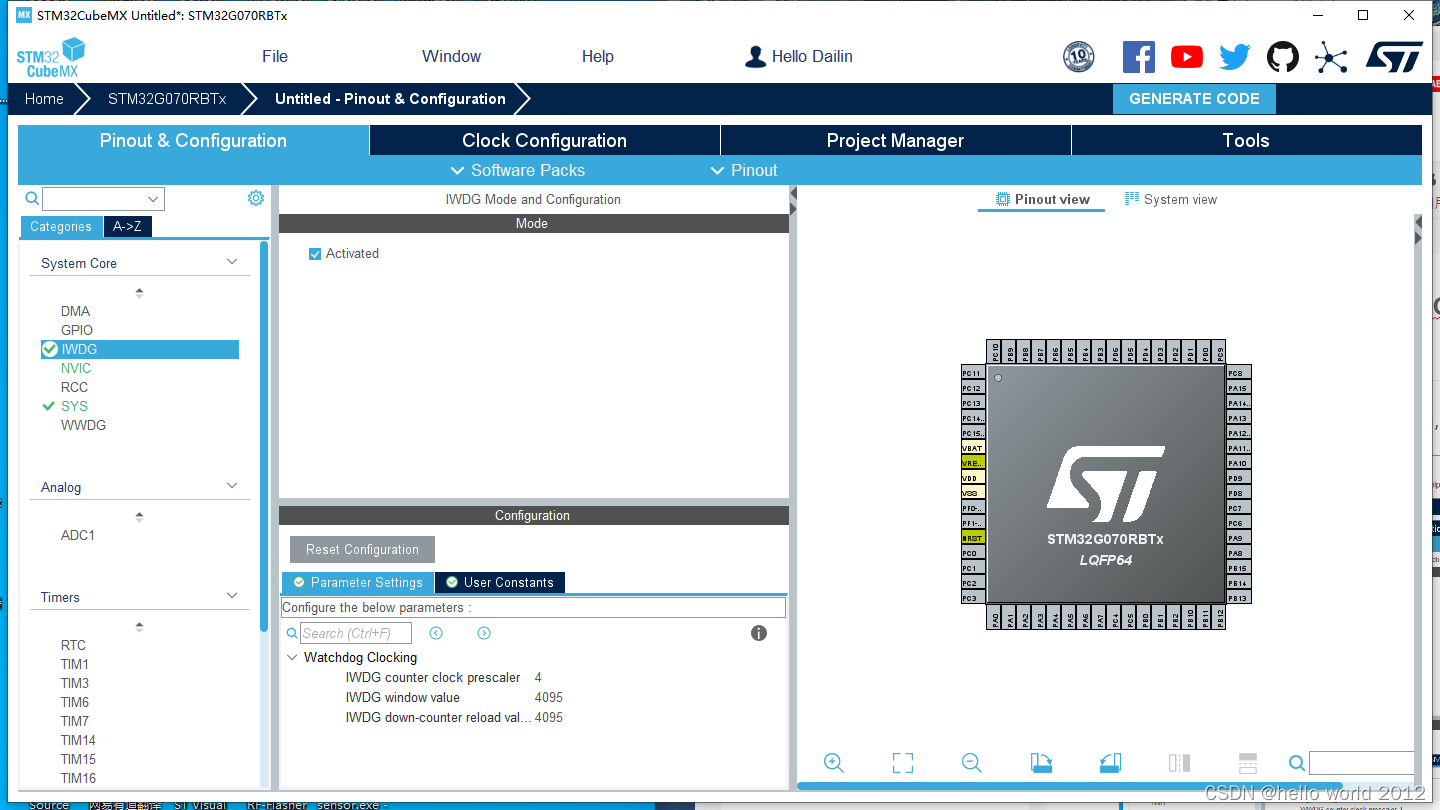Rotate the chip counter-clockwise

pyautogui.click(x=1110, y=763)
